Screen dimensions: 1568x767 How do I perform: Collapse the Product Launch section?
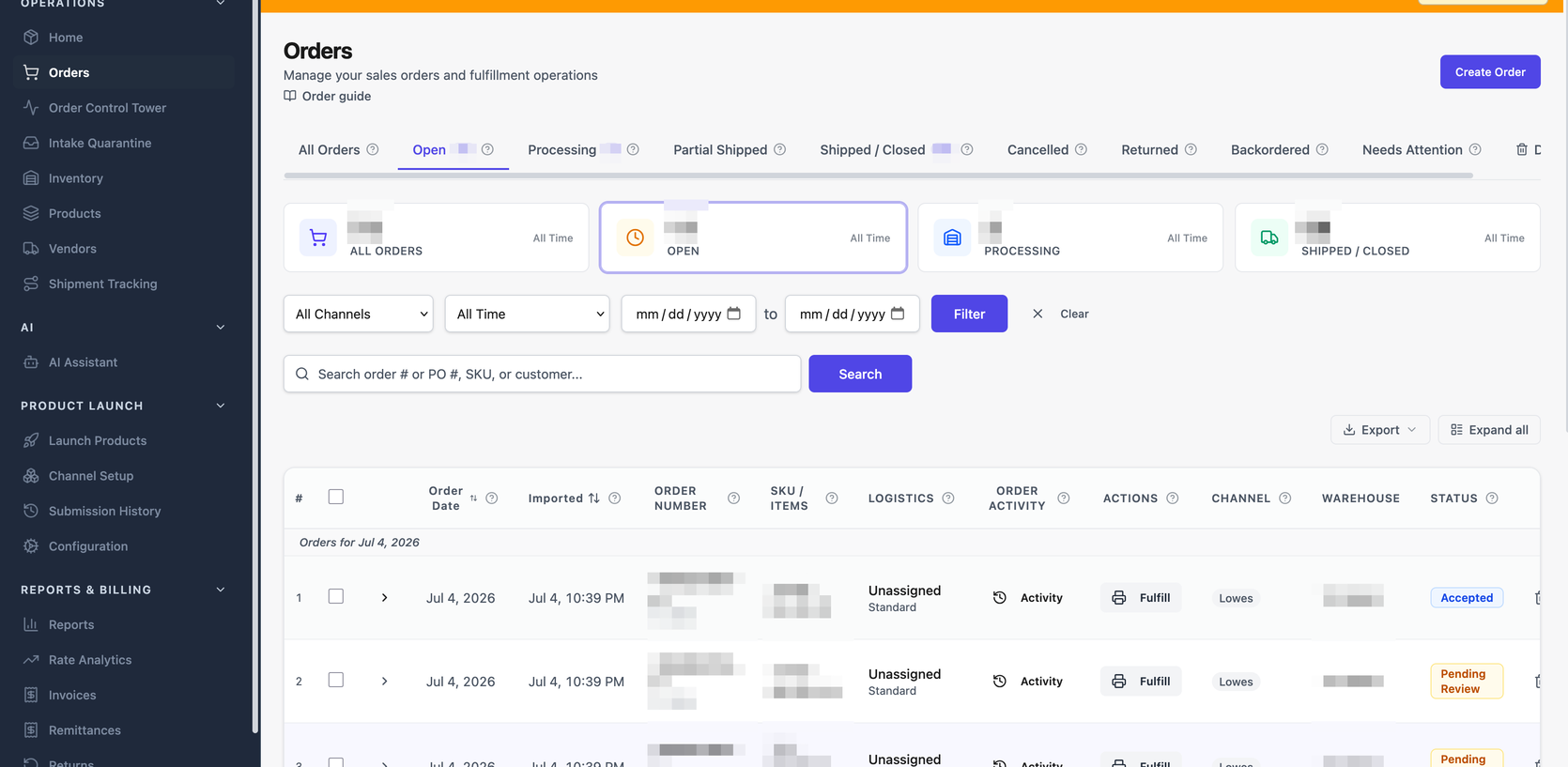point(221,406)
